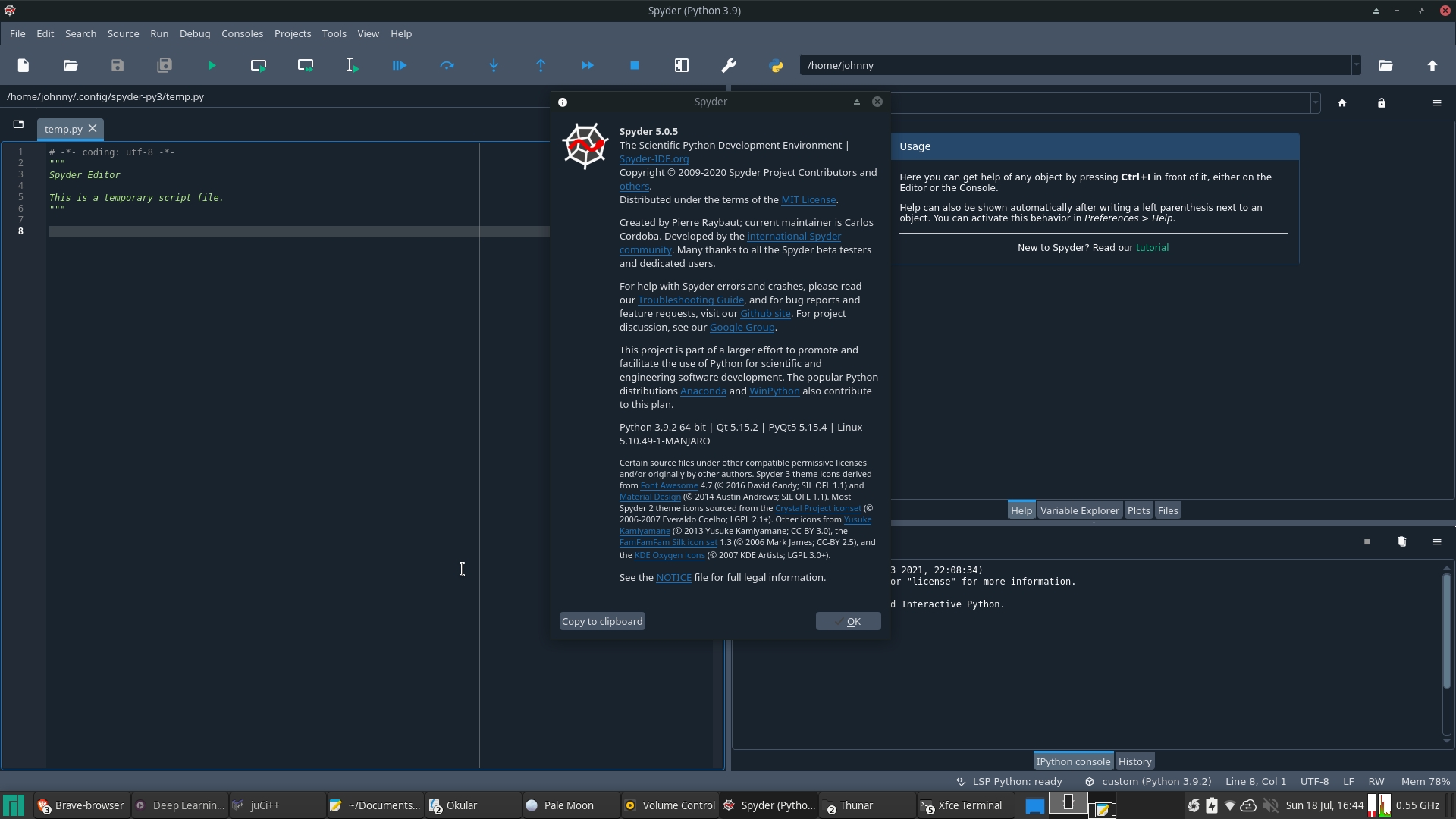1456x819 pixels.
Task: Select the IPython console tab
Action: click(x=1073, y=761)
